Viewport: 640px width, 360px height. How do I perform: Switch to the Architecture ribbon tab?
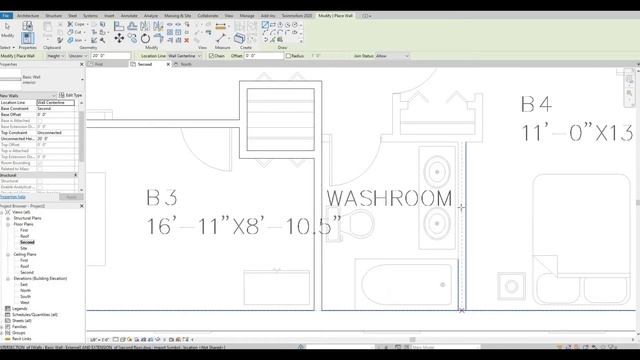28,16
